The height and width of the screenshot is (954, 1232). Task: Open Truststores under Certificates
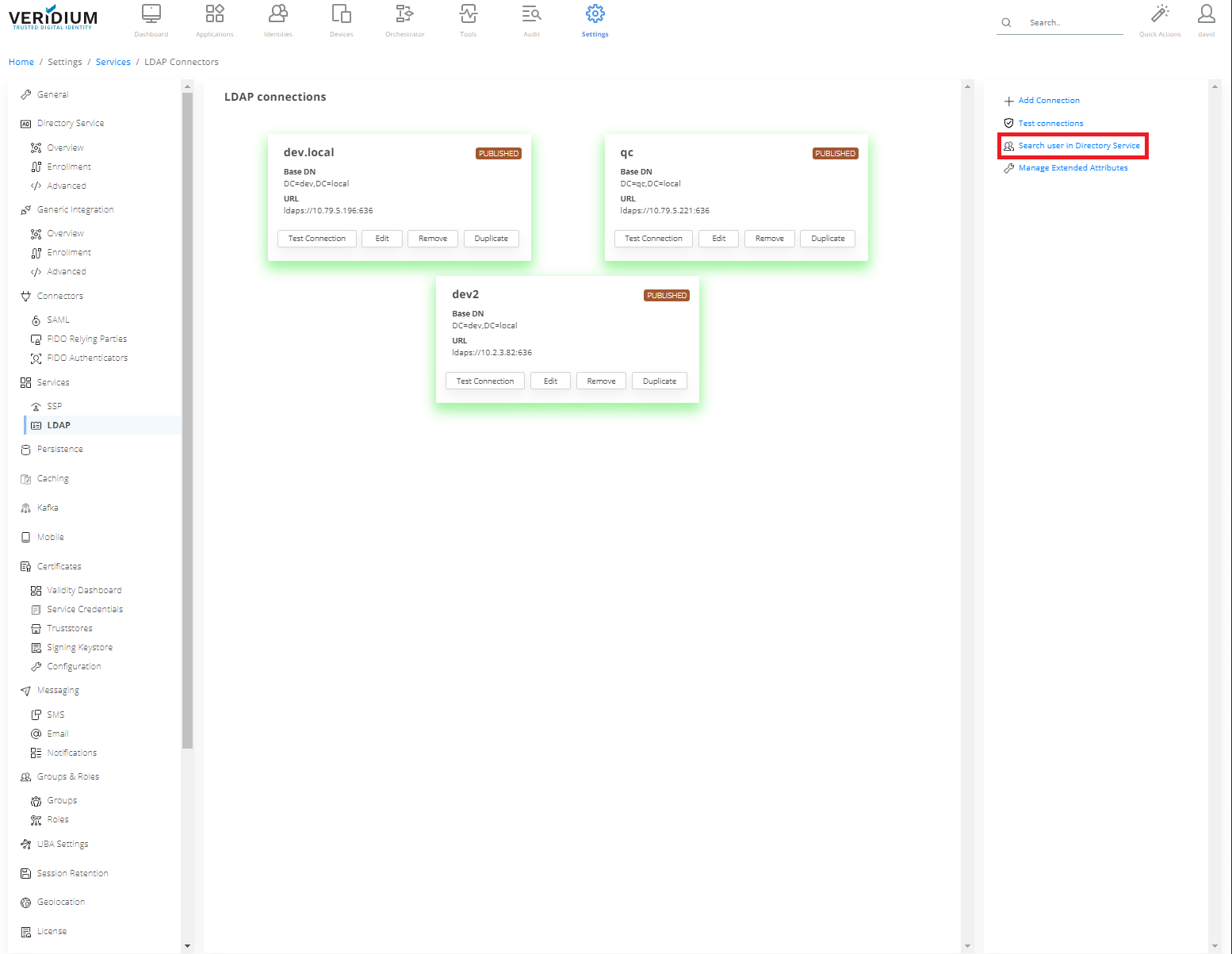click(69, 629)
